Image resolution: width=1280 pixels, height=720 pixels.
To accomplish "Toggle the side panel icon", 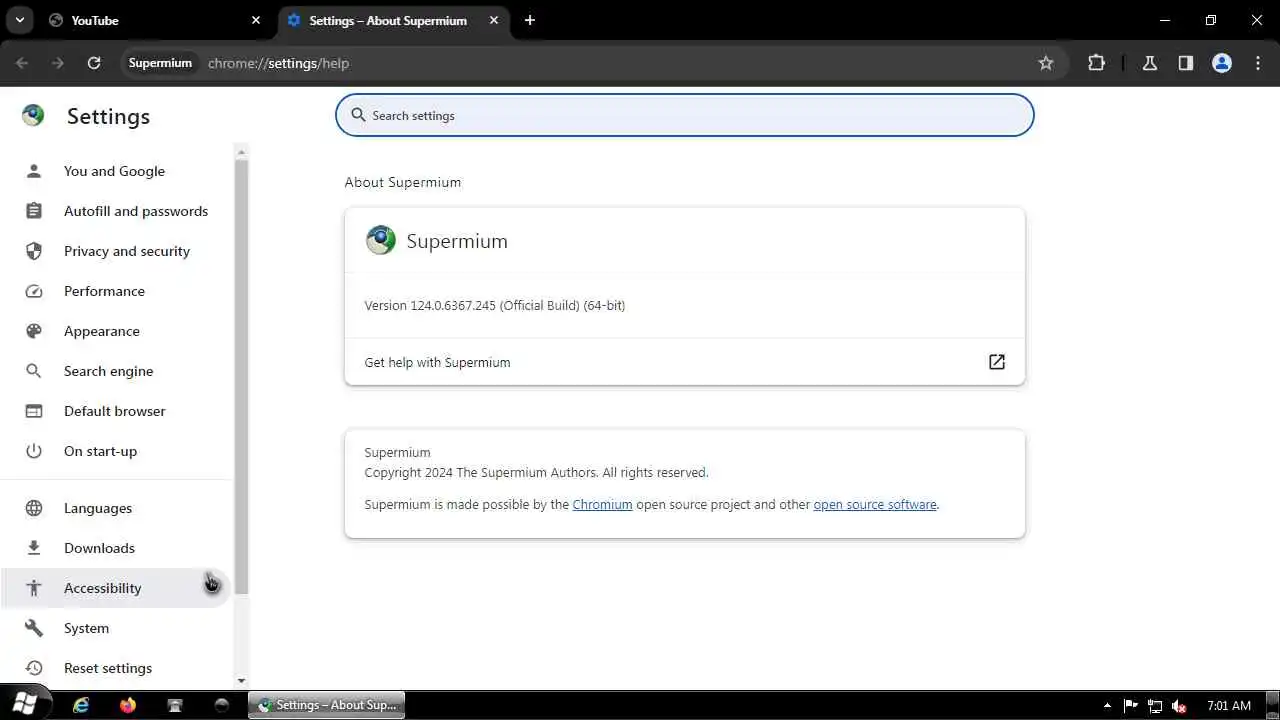I will (x=1186, y=63).
